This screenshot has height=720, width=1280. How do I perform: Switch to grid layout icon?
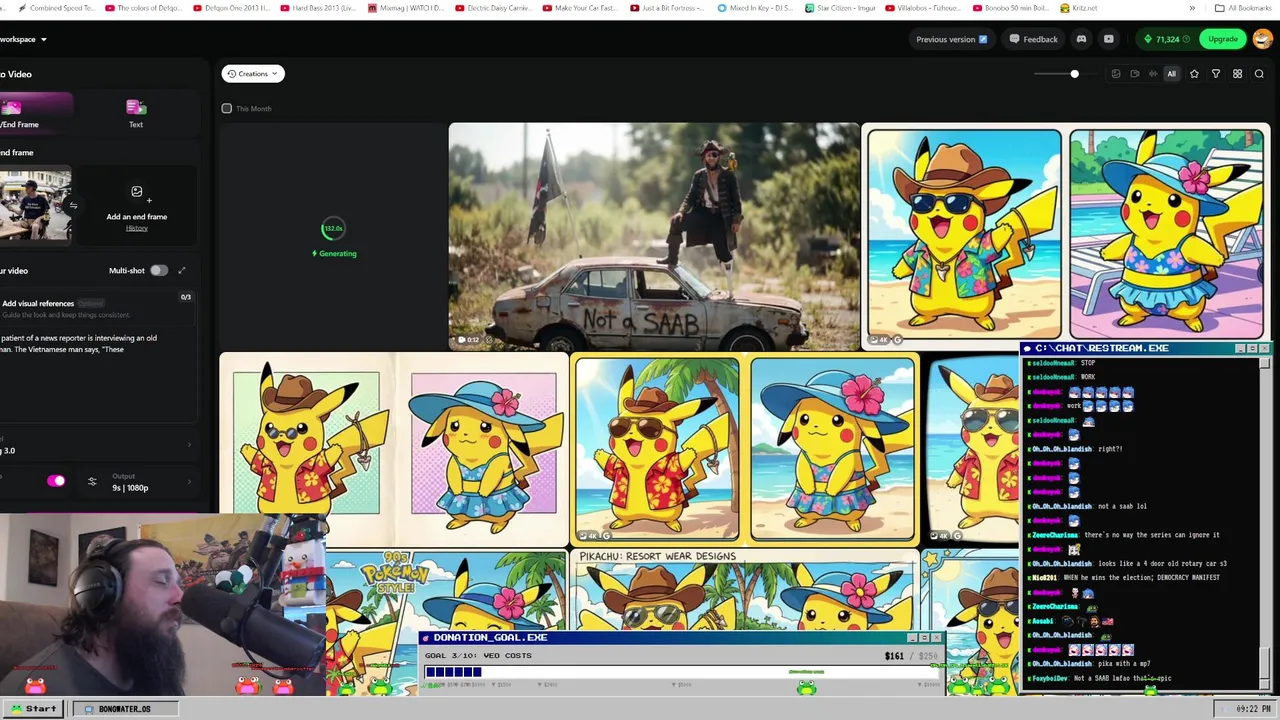1237,74
